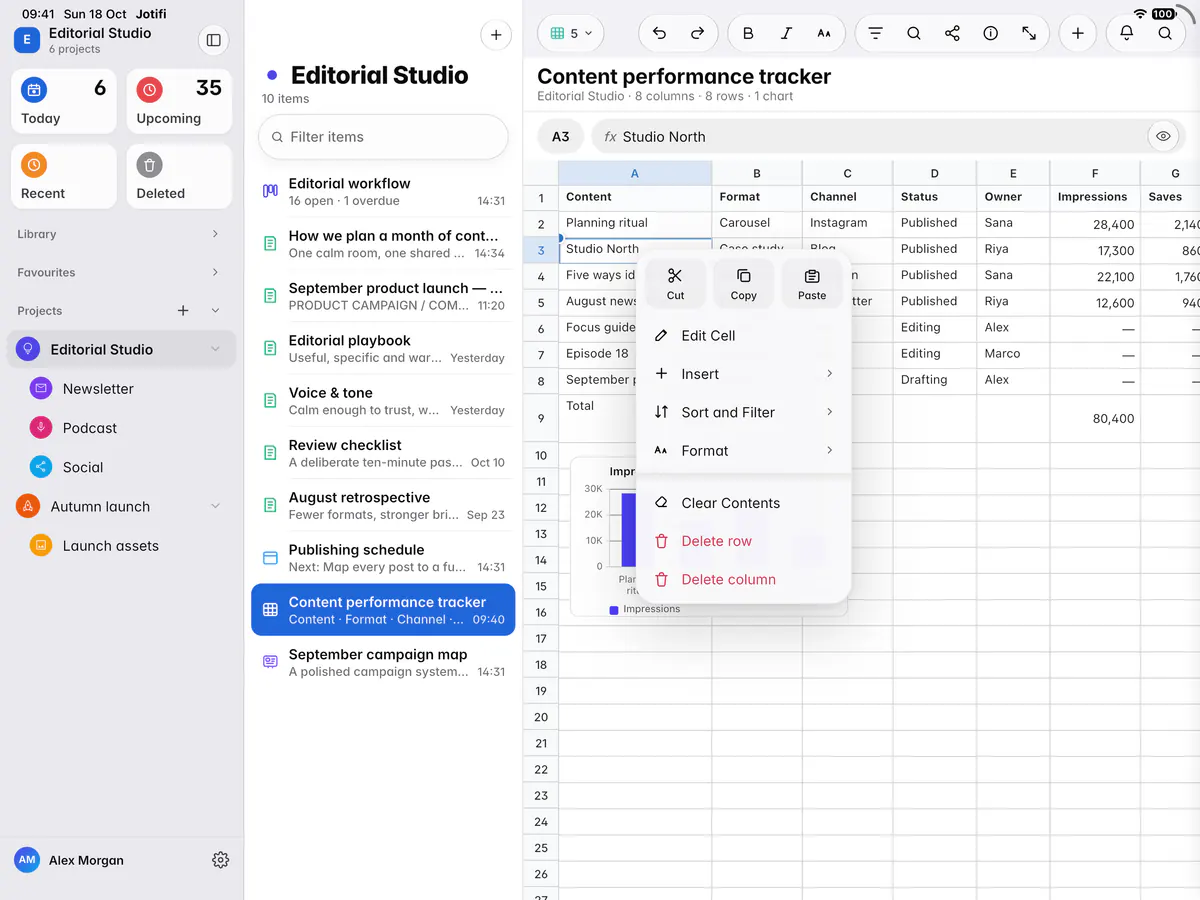
Task: Select row 9 header
Action: point(541,418)
